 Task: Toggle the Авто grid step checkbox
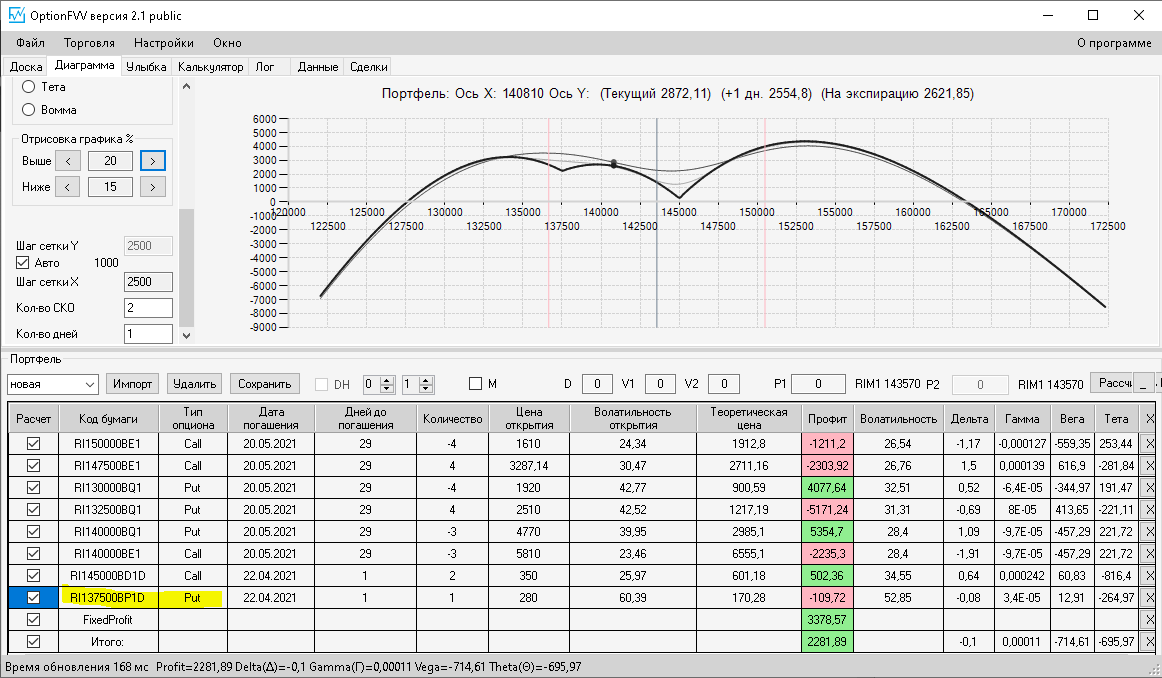pyautogui.click(x=22, y=263)
